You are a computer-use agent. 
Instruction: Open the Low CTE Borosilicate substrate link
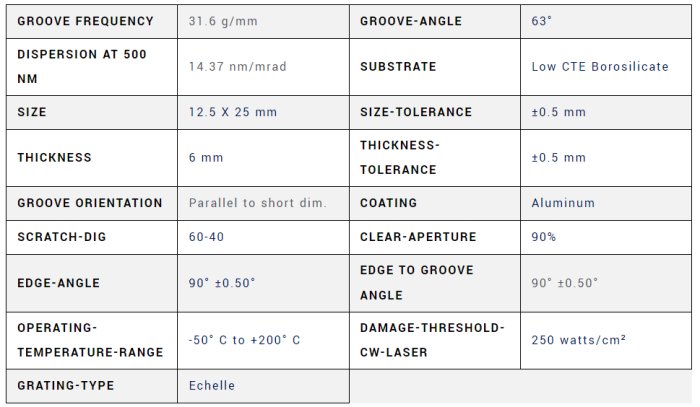click(600, 67)
